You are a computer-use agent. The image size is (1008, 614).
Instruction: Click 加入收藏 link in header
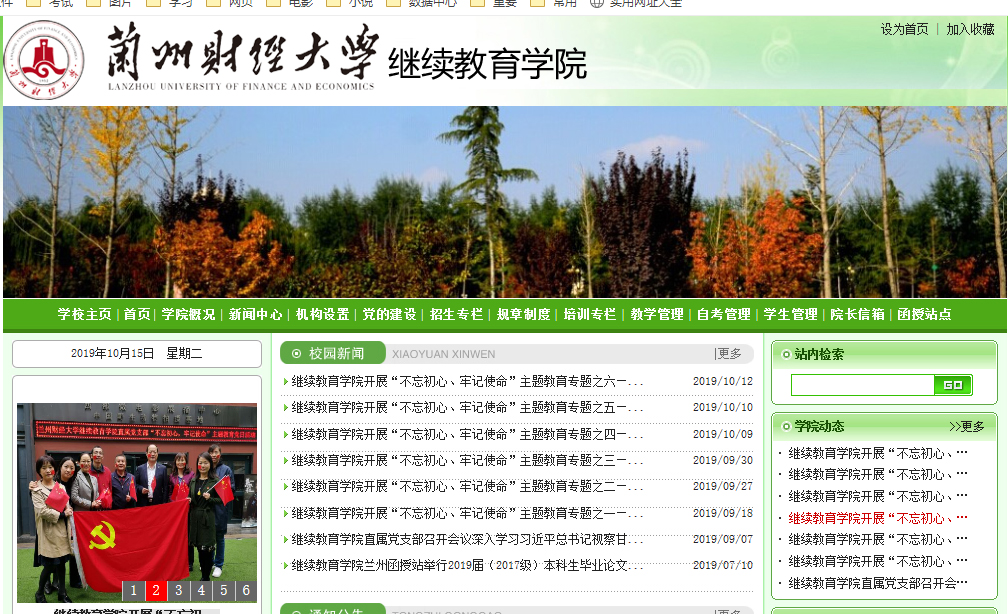click(970, 29)
